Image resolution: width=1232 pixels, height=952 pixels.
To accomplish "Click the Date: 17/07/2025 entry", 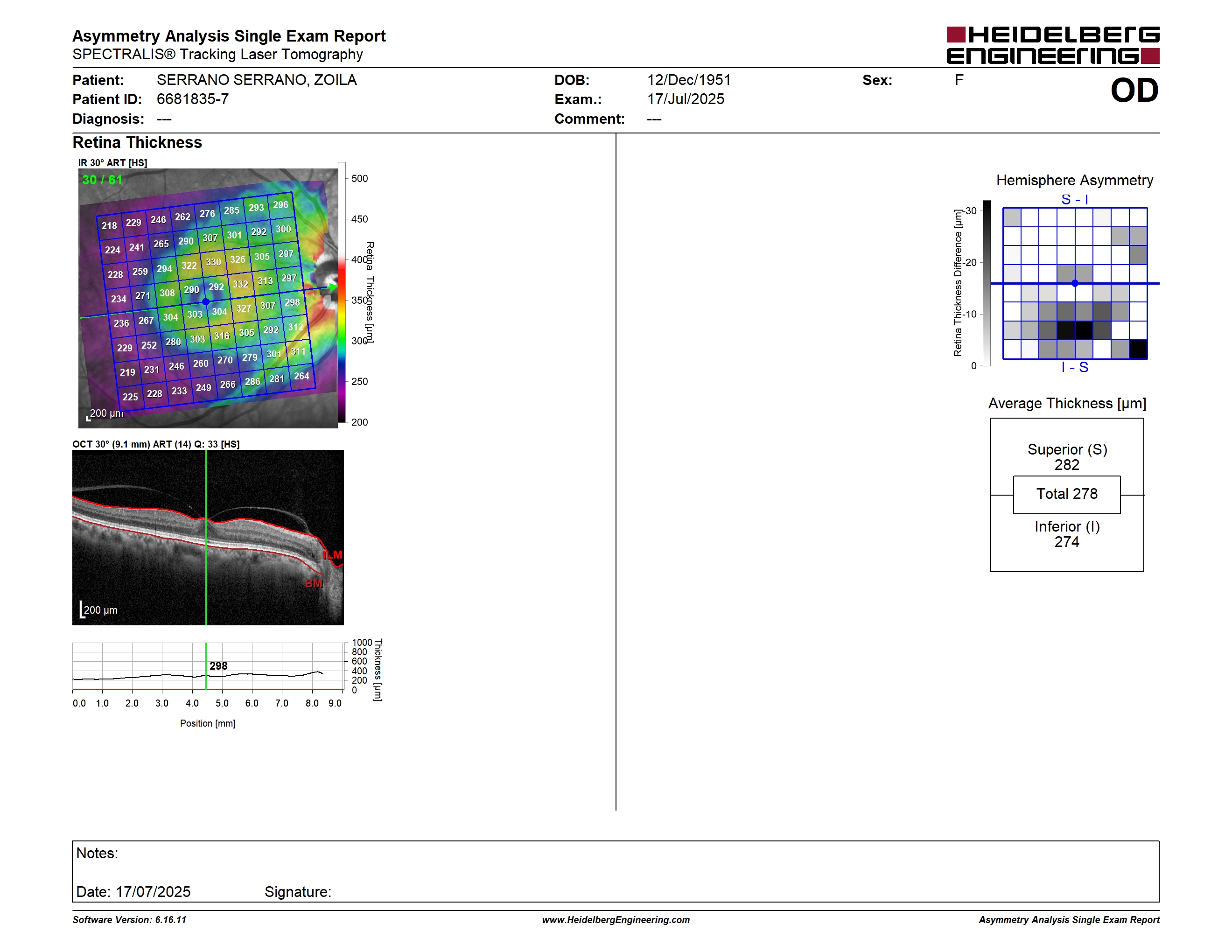I will coord(133,892).
